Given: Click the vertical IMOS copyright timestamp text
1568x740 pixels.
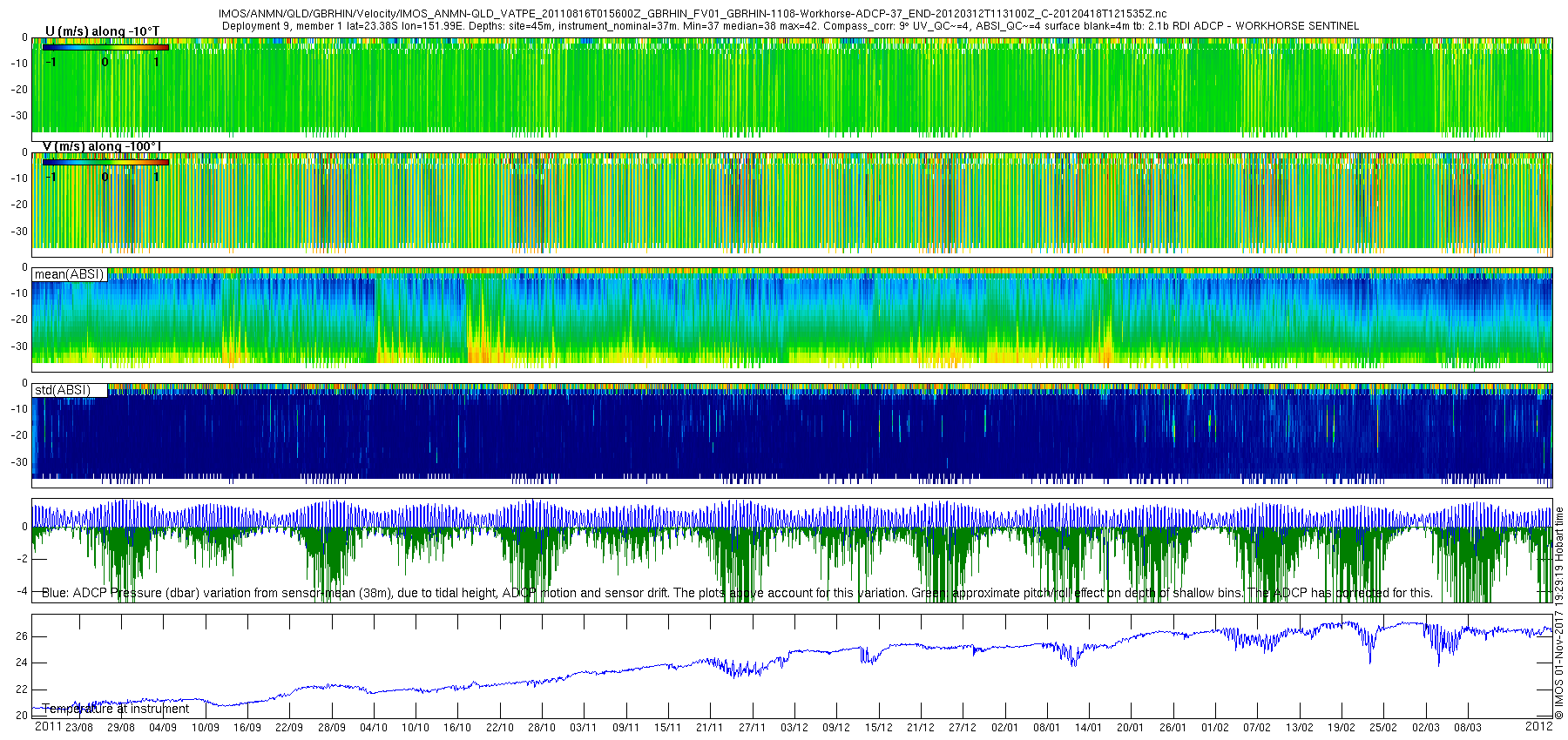Looking at the screenshot, I should pos(1559,612).
